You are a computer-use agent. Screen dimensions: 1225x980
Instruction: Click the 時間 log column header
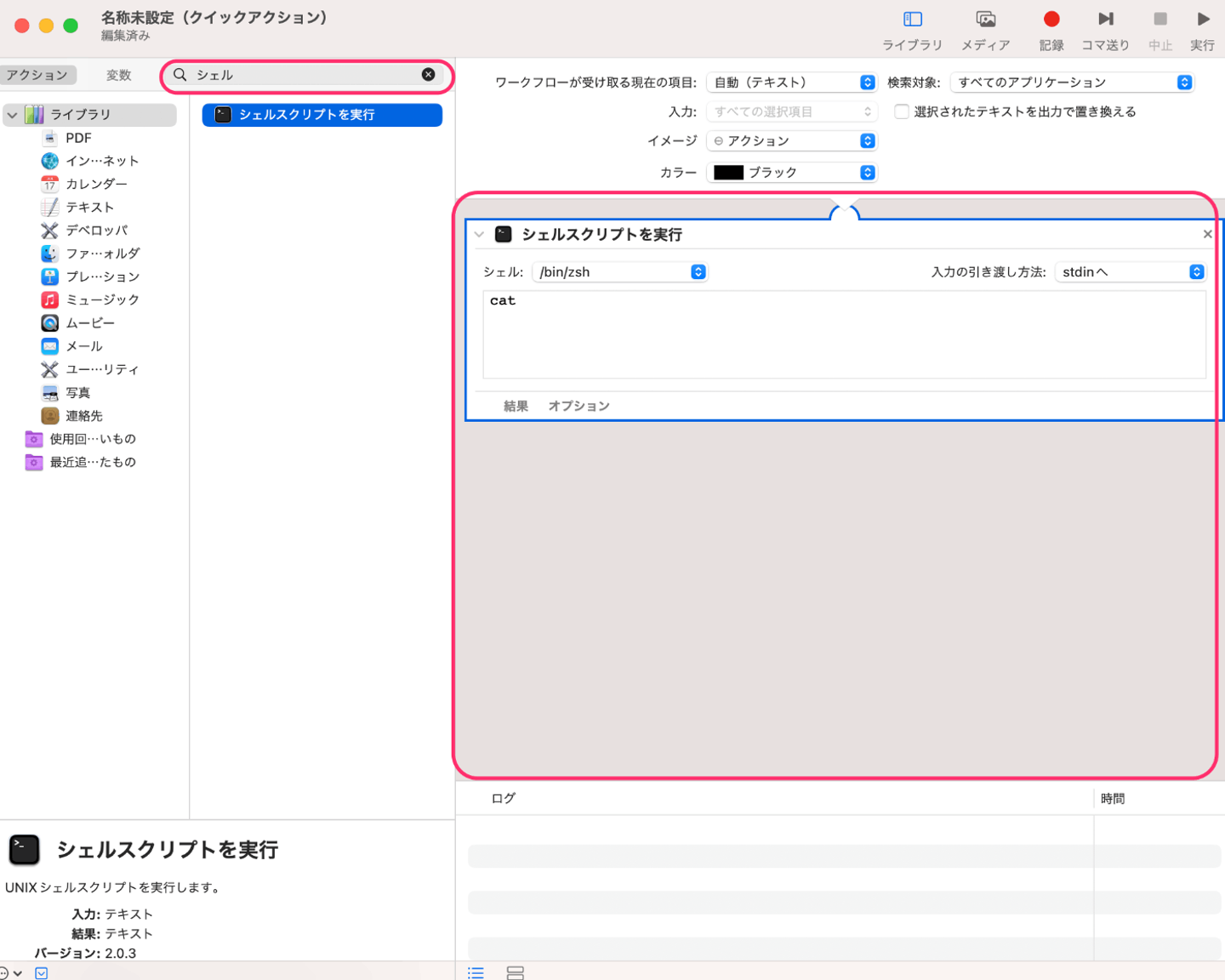[1113, 799]
